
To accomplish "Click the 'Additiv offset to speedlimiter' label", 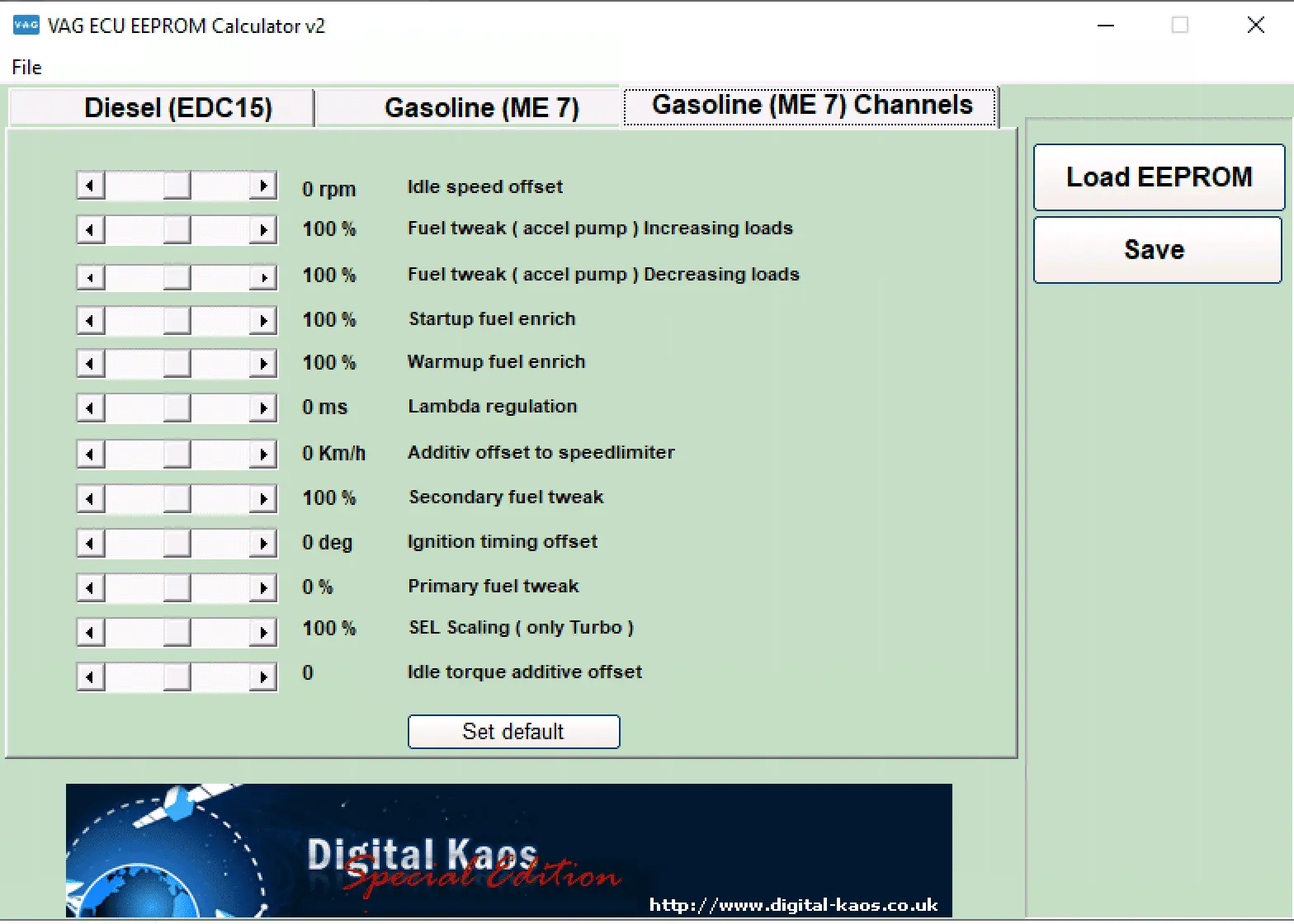I will pos(541,453).
